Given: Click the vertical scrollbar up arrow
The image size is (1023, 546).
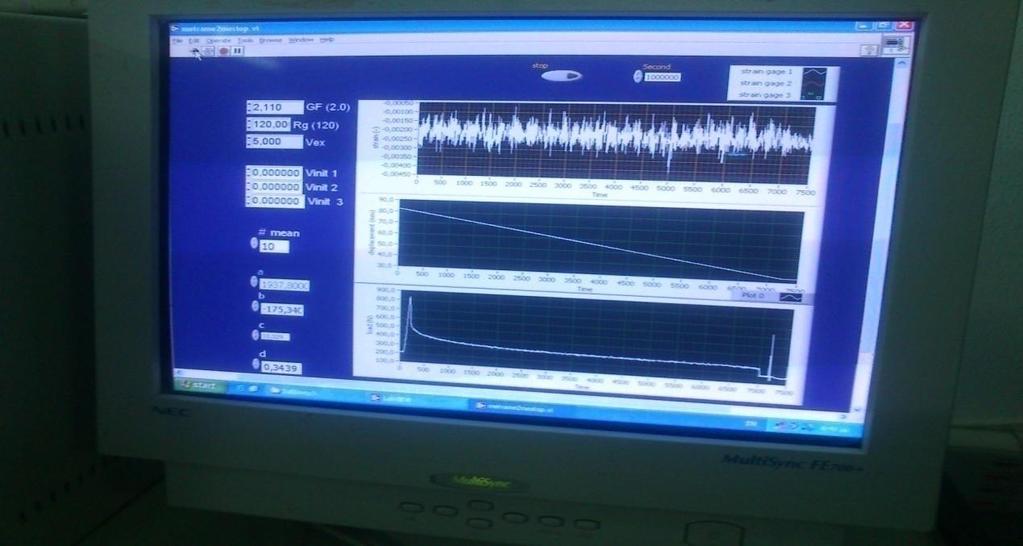Looking at the screenshot, I should pos(902,63).
